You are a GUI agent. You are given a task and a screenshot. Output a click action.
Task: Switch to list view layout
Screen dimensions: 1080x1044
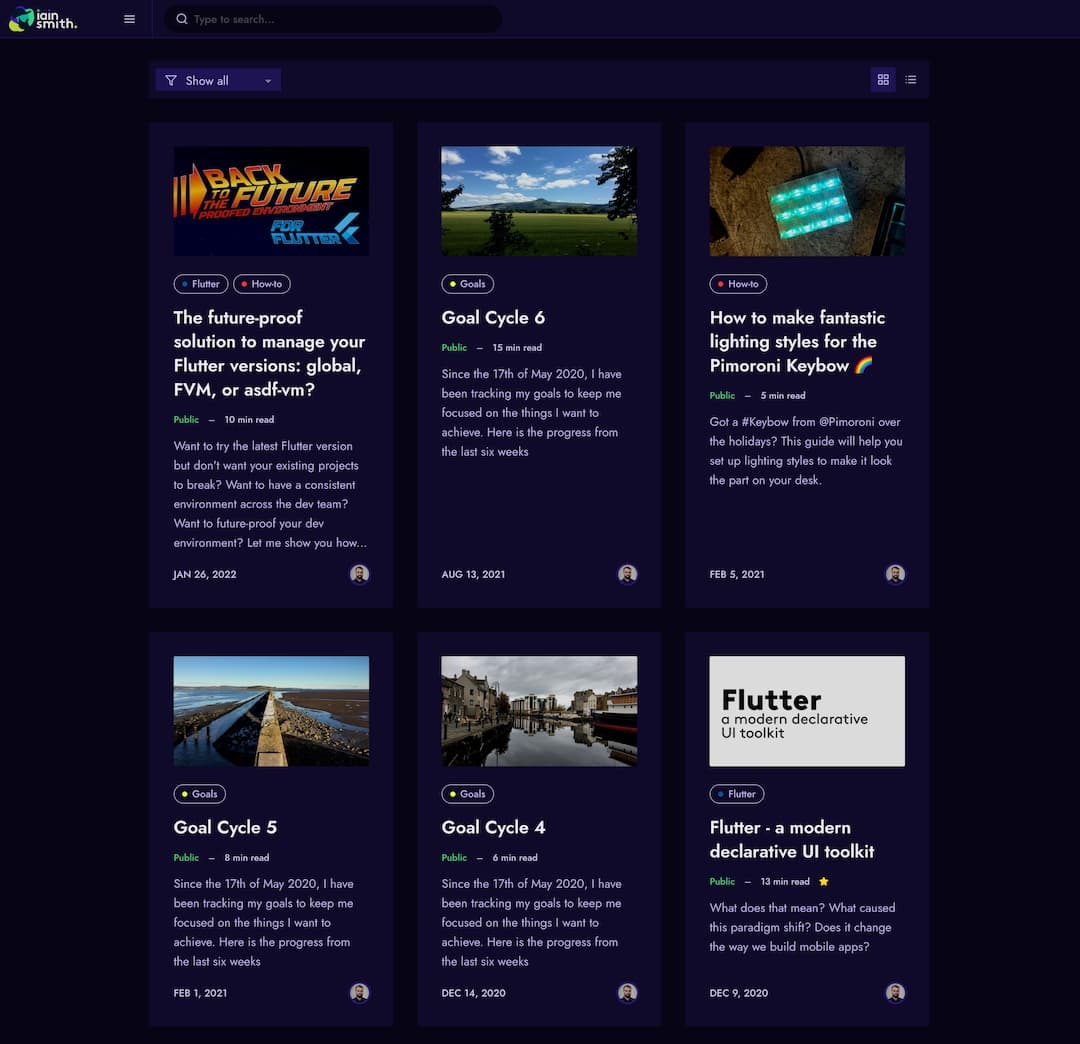911,79
